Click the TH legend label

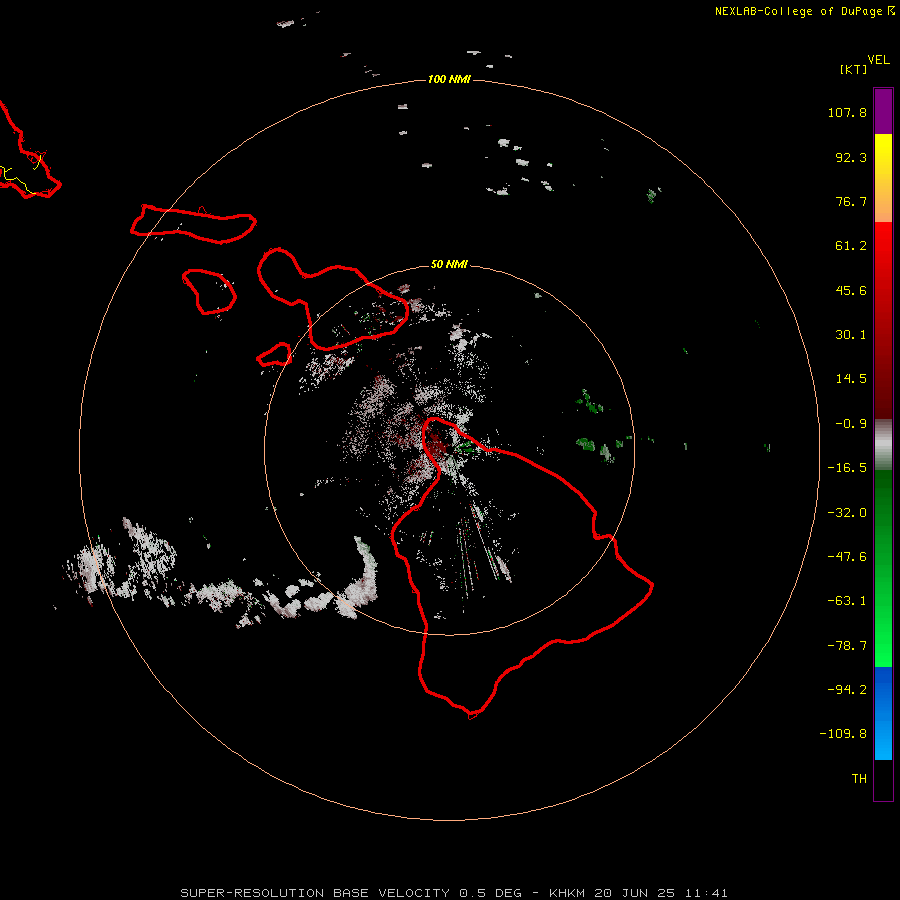pos(859,779)
